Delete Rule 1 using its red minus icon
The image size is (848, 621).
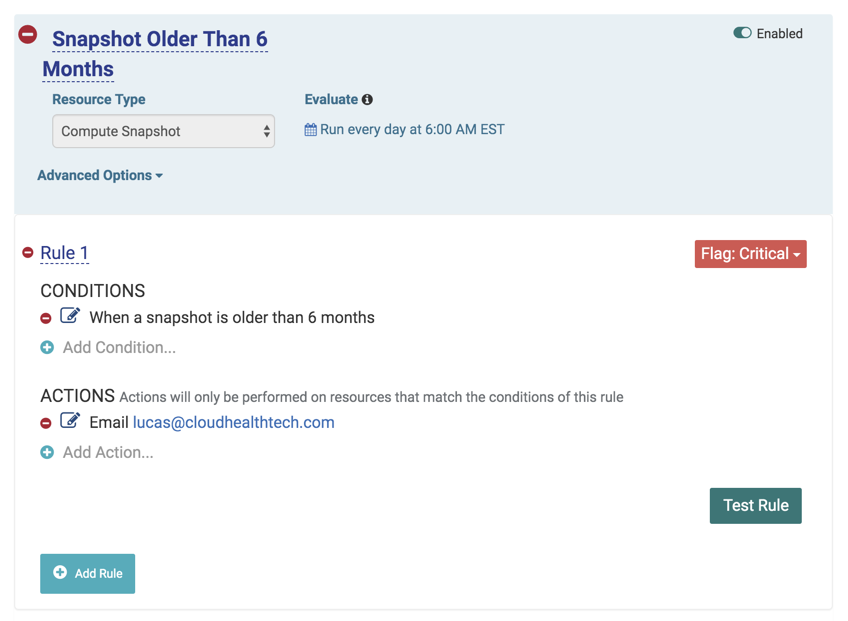tap(28, 253)
